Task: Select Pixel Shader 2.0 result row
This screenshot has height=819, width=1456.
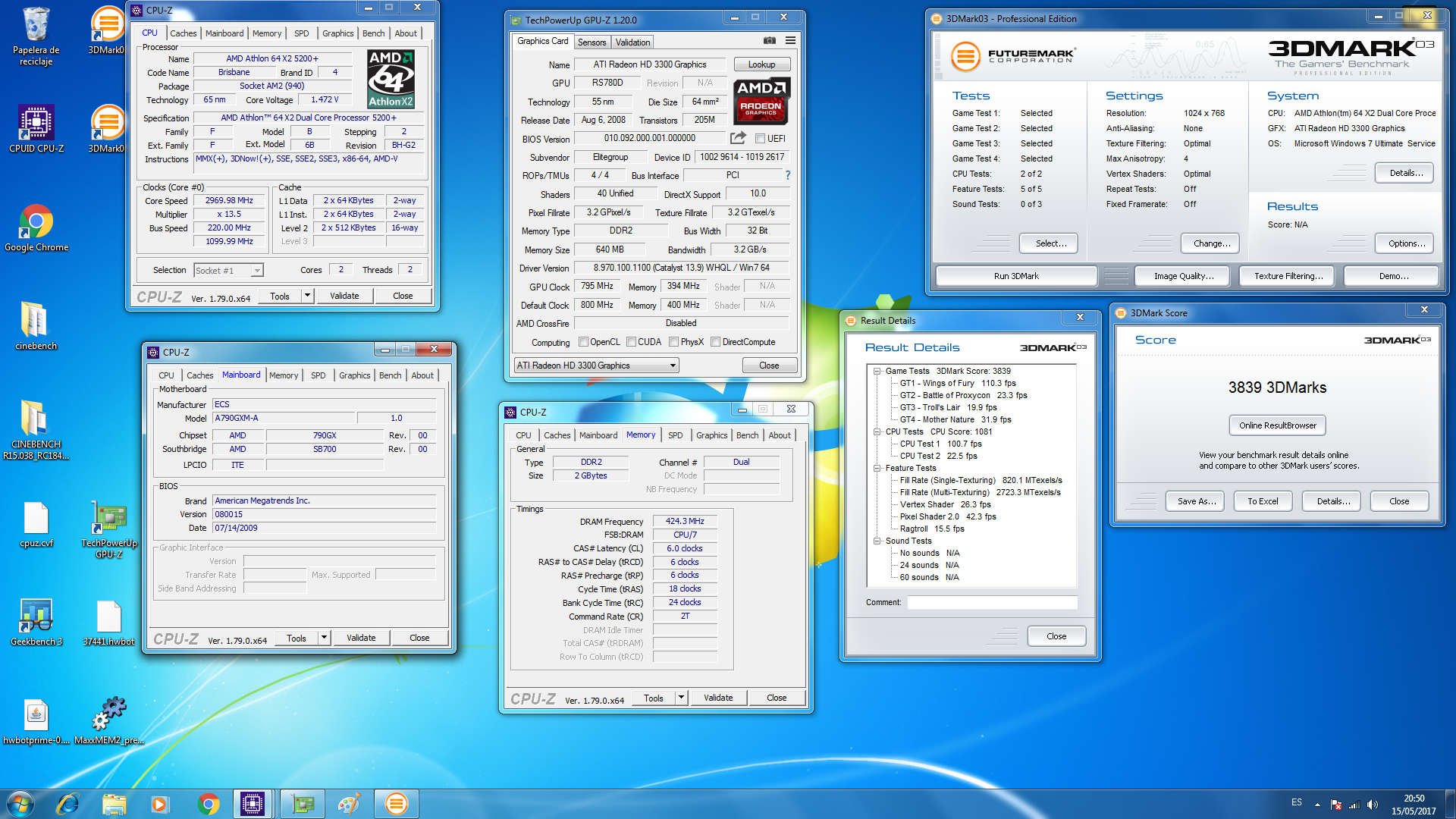Action: click(x=948, y=516)
